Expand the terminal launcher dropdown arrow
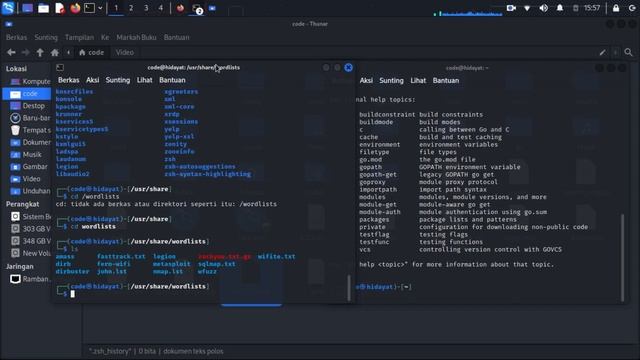Viewport: 640px width, 360px height. pos(100,8)
